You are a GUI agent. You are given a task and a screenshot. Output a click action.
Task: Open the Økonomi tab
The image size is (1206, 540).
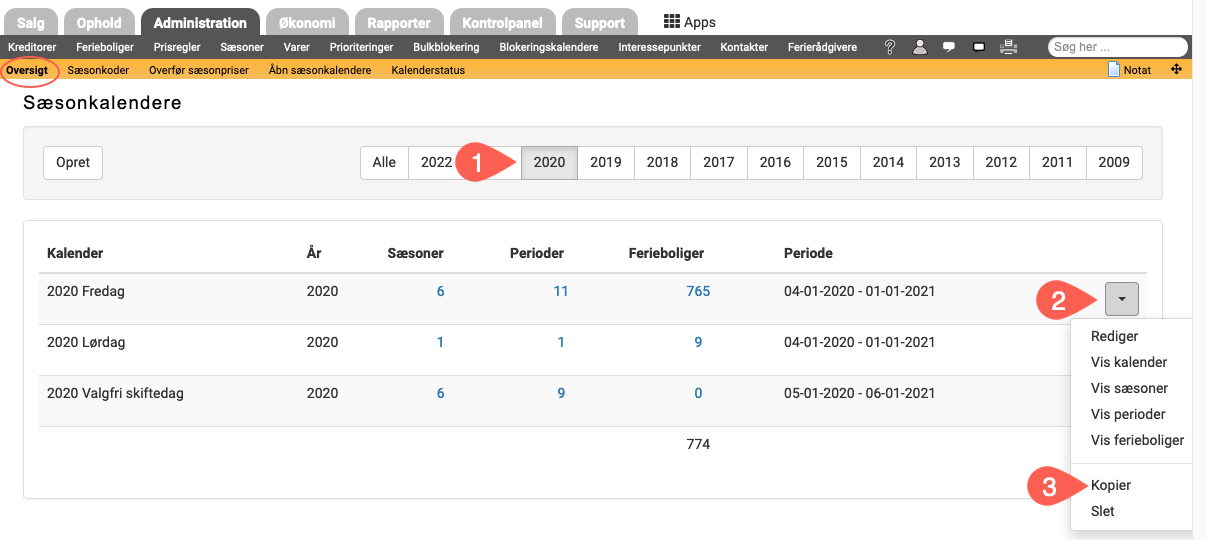coord(308,22)
